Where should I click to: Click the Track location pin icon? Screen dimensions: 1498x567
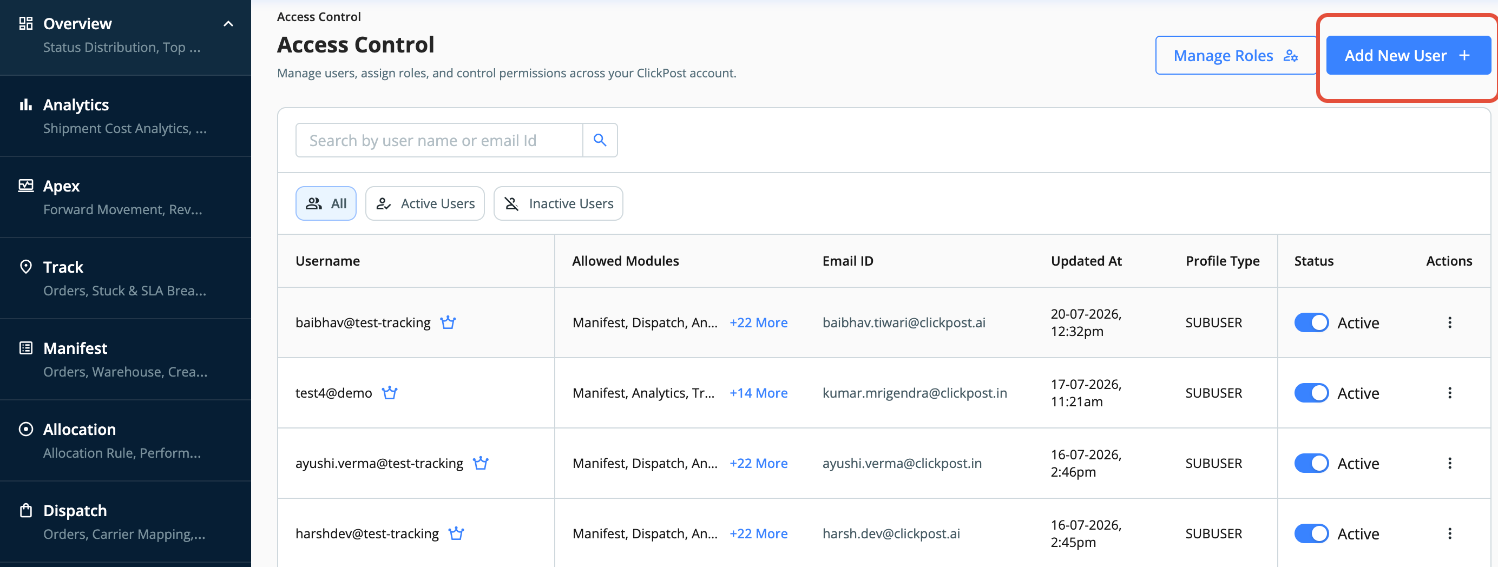(x=26, y=267)
